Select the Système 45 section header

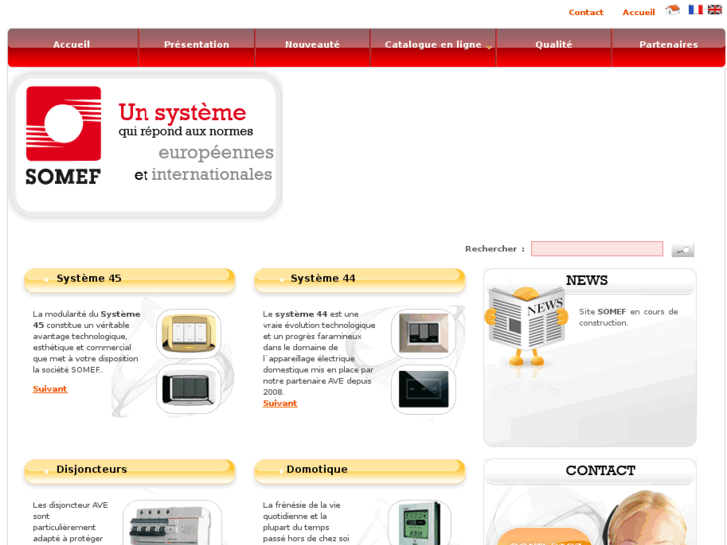(x=130, y=280)
